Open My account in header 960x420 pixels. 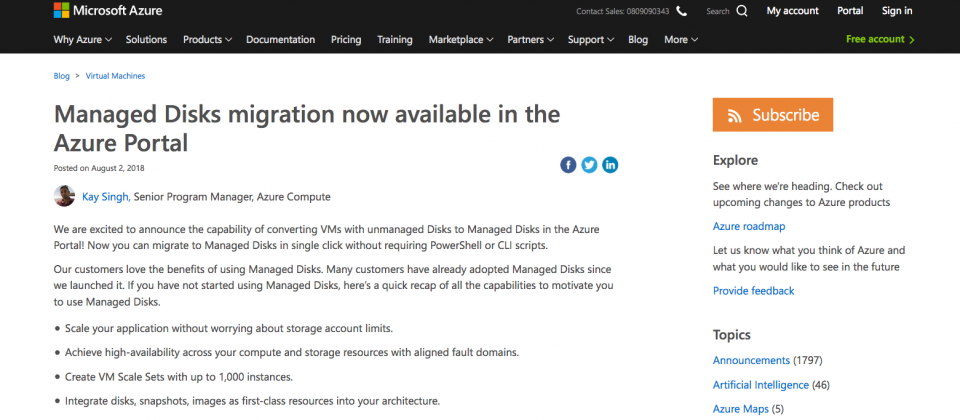tap(792, 10)
